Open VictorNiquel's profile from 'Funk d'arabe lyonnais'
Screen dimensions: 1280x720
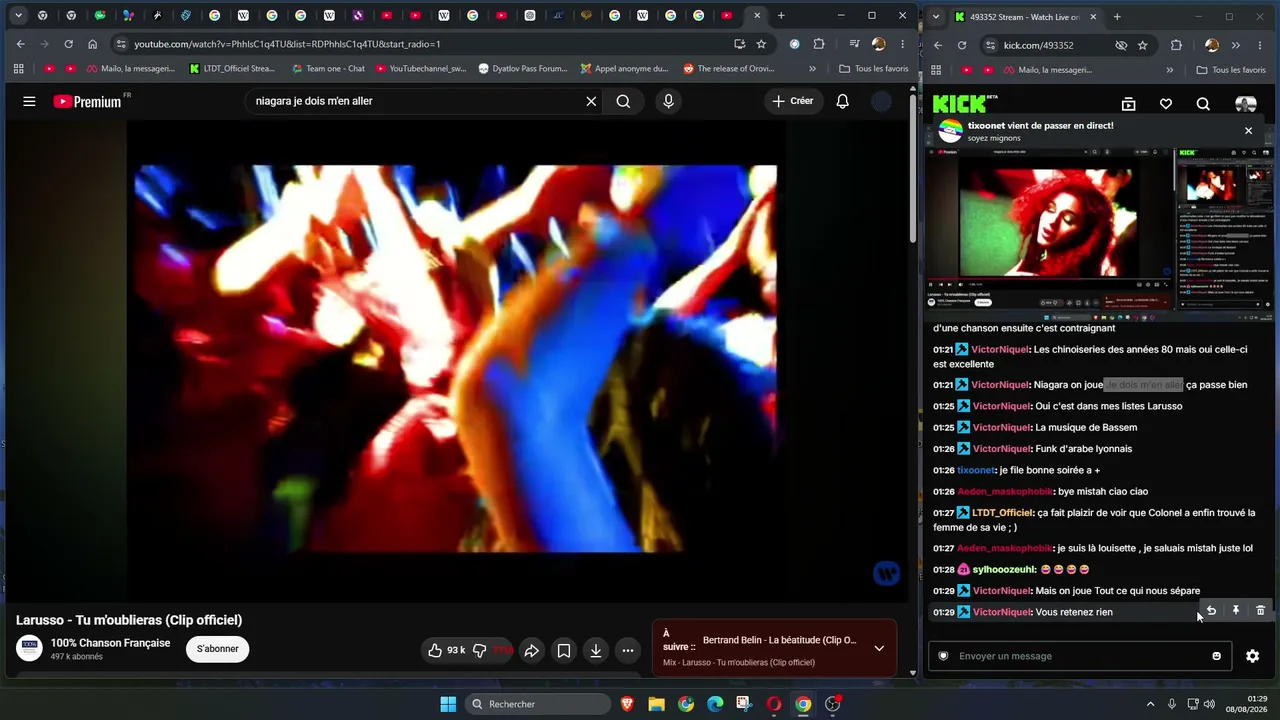[x=1001, y=449]
